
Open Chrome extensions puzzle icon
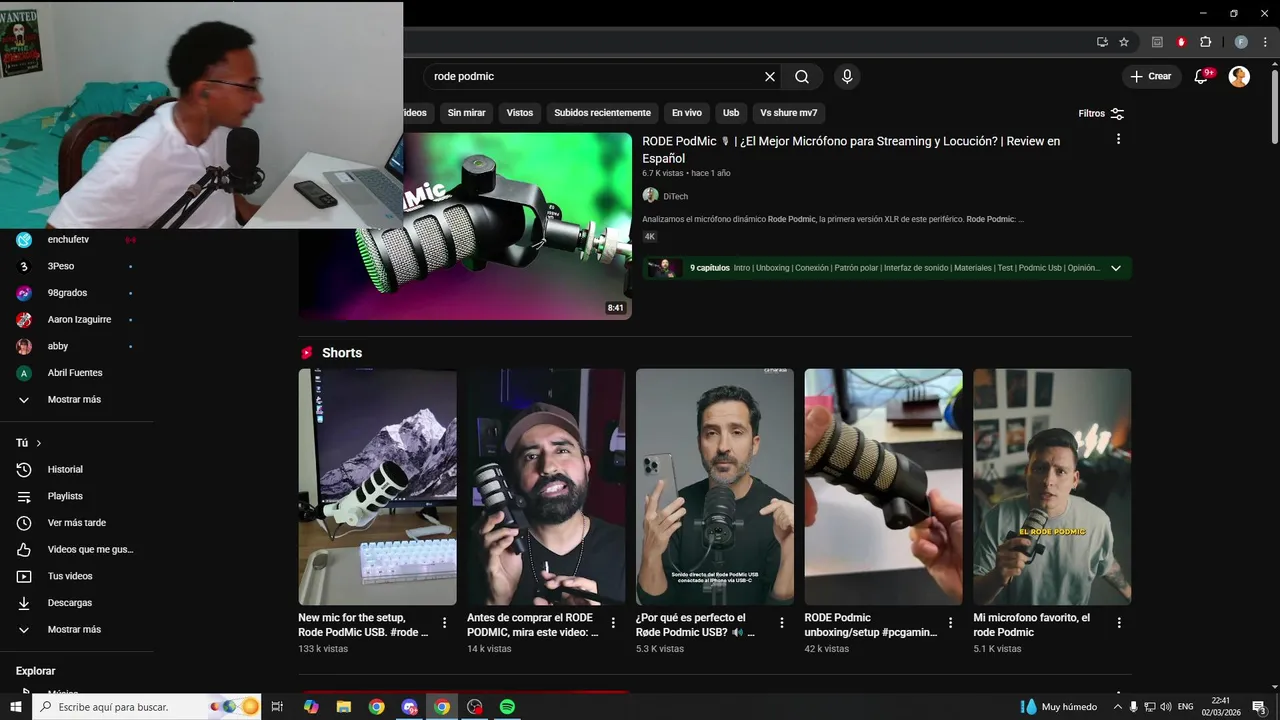(1205, 42)
